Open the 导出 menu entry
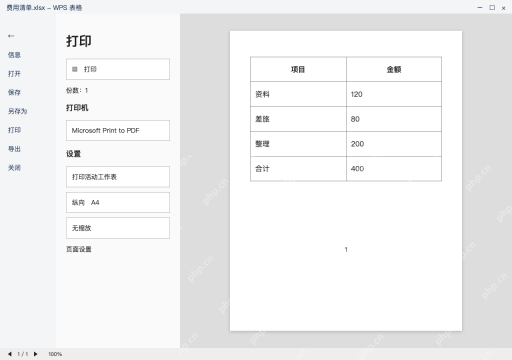 tap(14, 149)
